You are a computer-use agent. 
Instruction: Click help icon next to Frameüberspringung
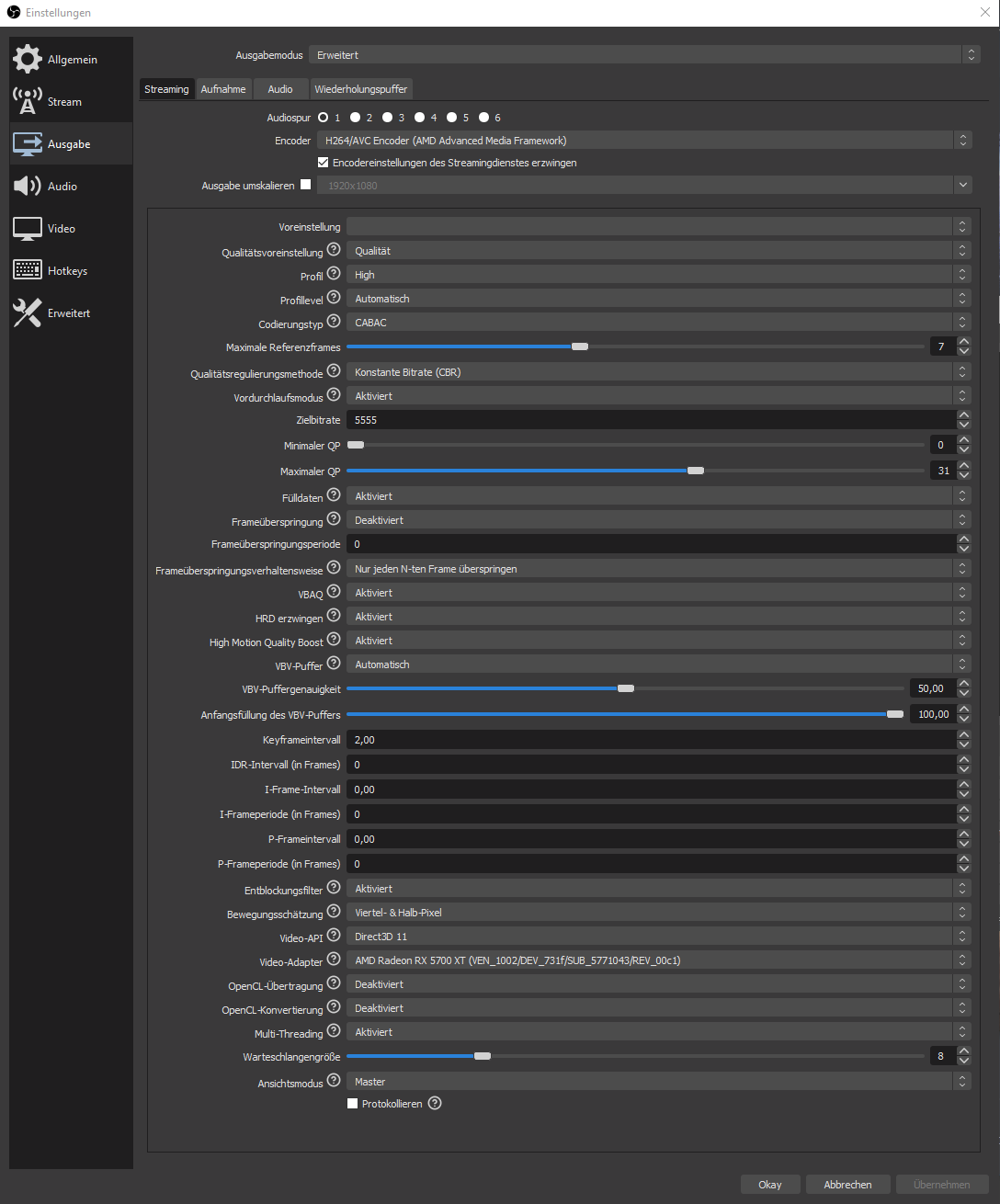click(x=334, y=518)
